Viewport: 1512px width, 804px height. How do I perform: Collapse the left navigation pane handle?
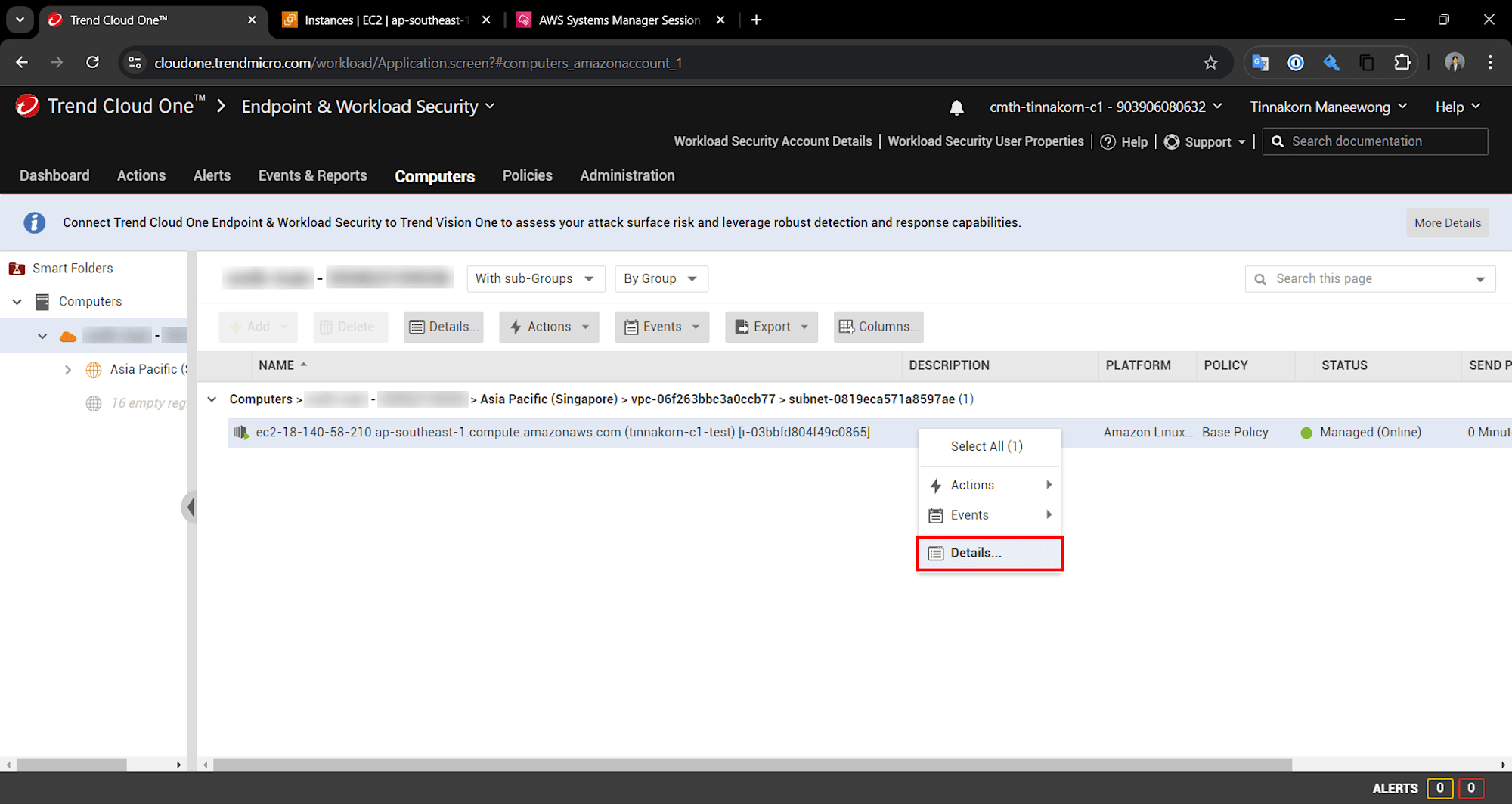tap(189, 507)
